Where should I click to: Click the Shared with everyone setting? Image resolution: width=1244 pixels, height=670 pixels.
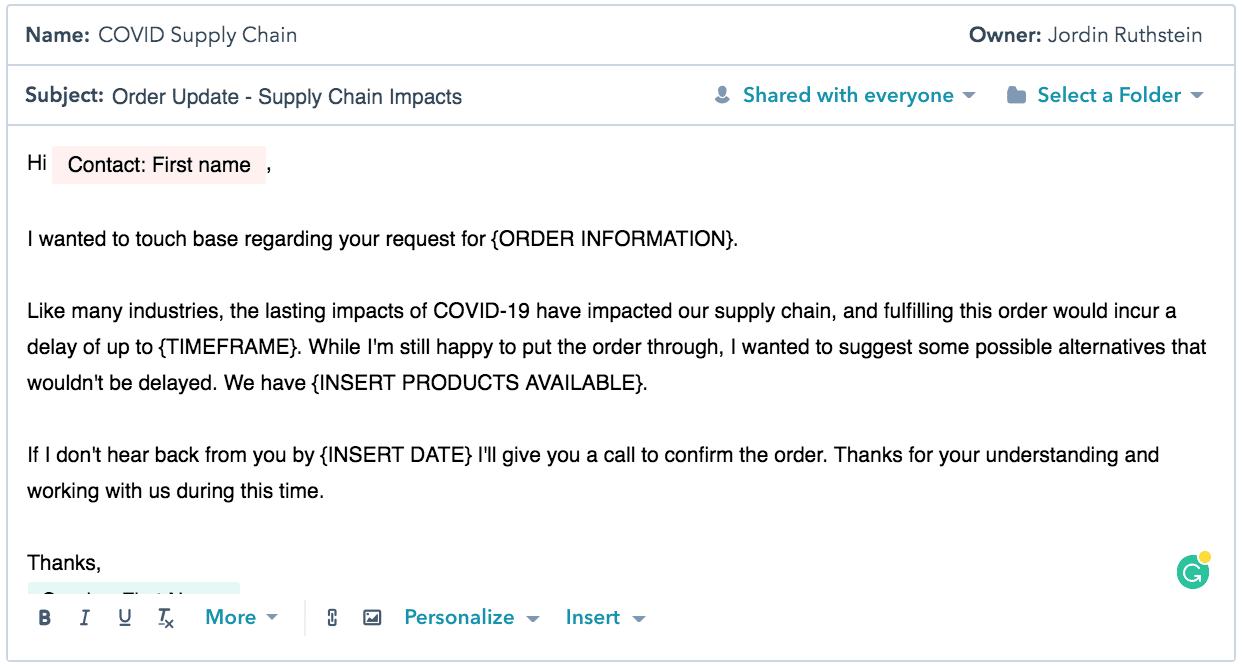coord(847,94)
